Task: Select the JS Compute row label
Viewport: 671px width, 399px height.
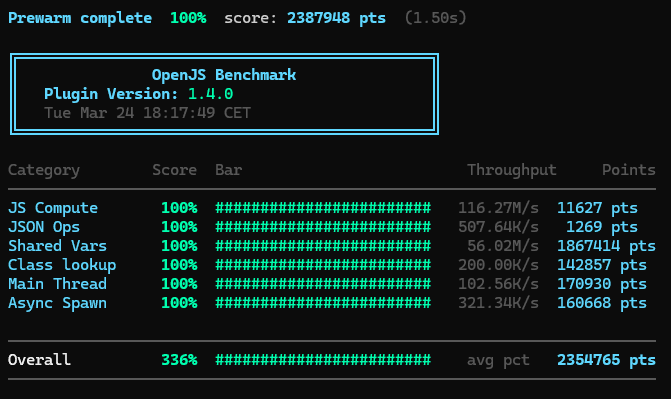Action: [53, 208]
